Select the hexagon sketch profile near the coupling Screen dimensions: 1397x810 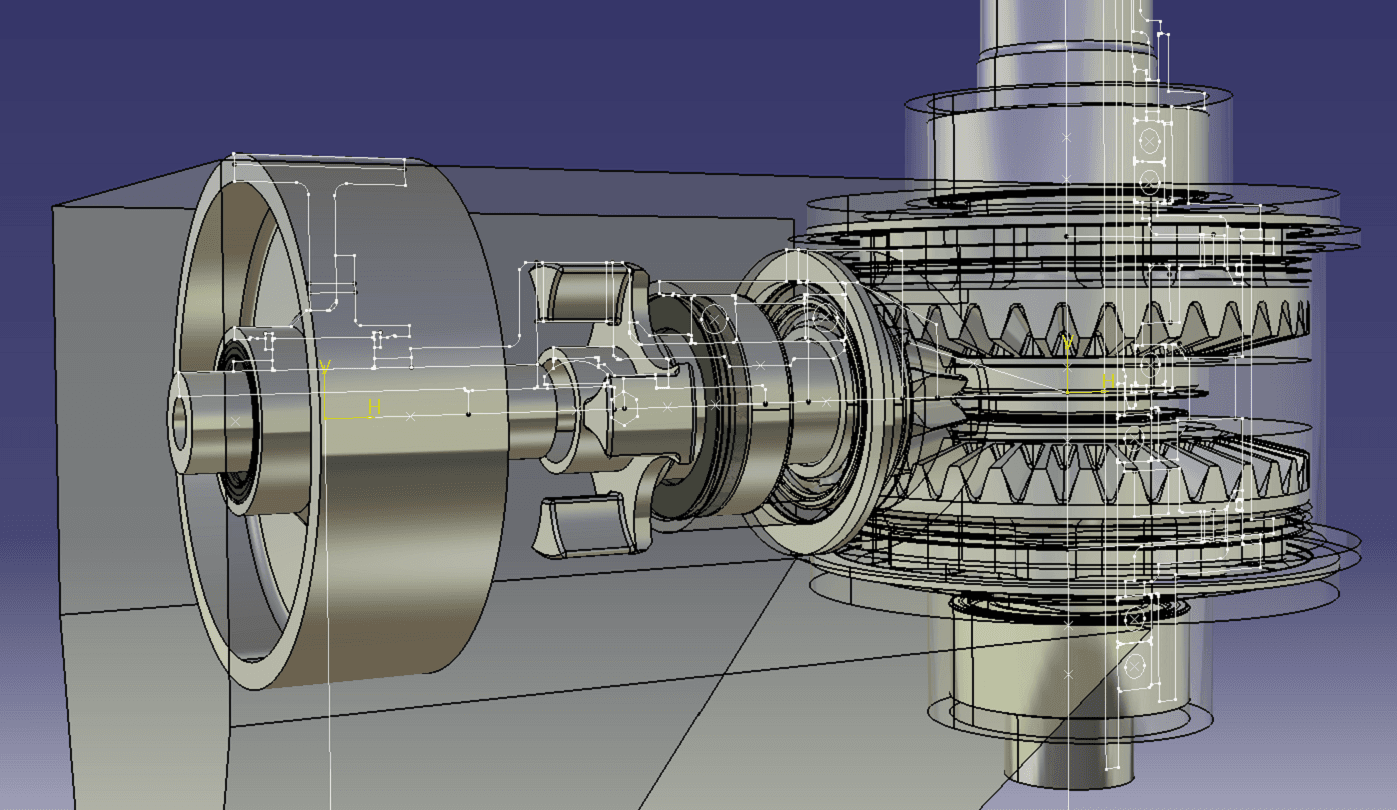[x=627, y=407]
